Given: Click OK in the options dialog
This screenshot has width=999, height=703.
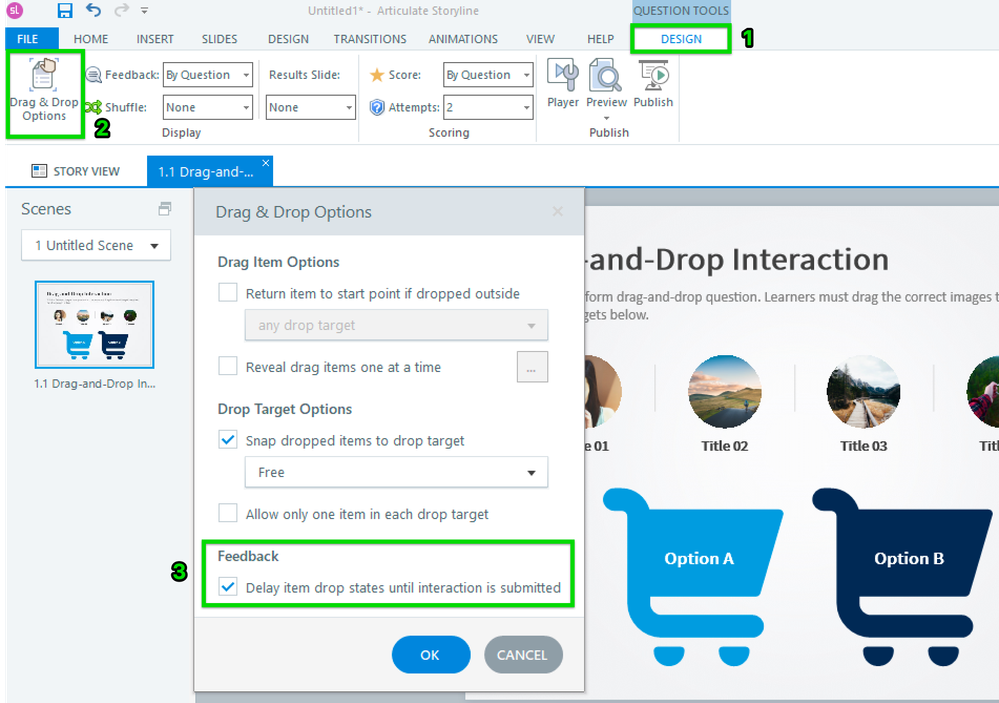Looking at the screenshot, I should tap(431, 655).
